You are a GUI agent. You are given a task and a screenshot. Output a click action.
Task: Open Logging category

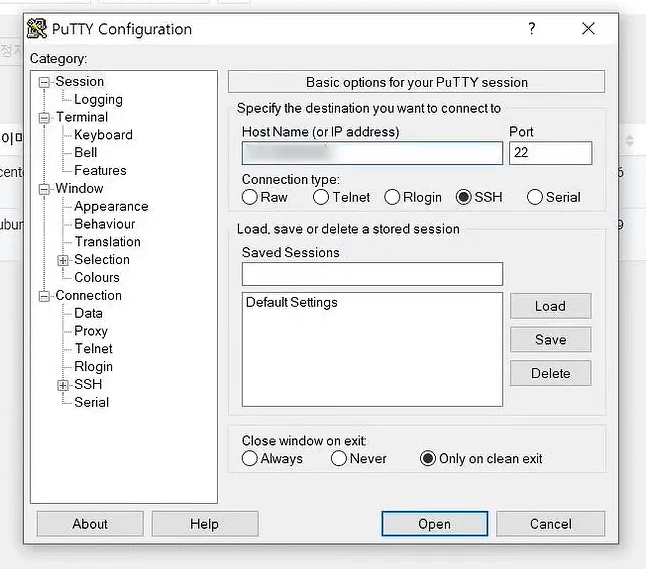tap(98, 100)
